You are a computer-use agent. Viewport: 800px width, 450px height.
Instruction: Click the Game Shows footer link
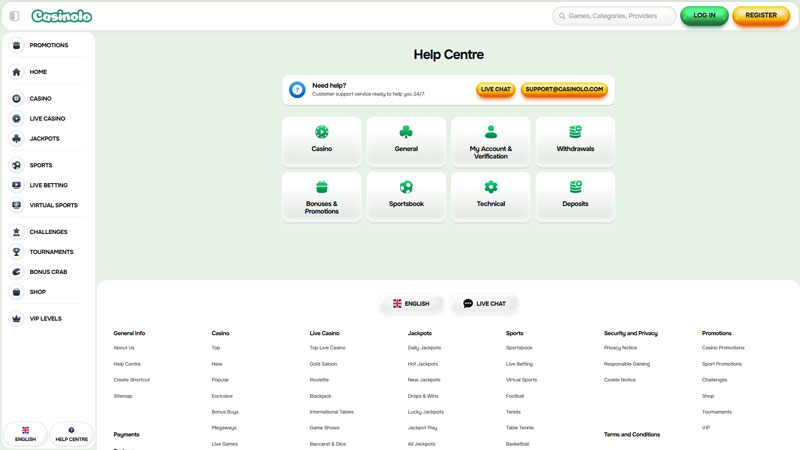pos(324,428)
